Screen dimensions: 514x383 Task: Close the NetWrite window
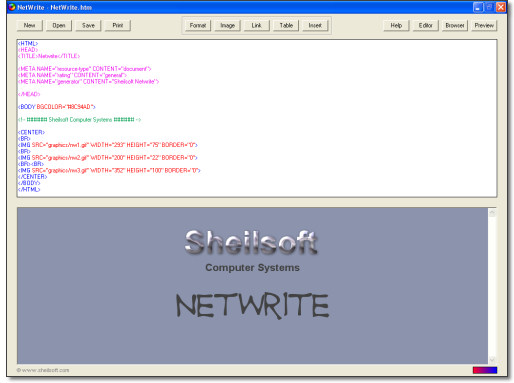pyautogui.click(x=501, y=7)
